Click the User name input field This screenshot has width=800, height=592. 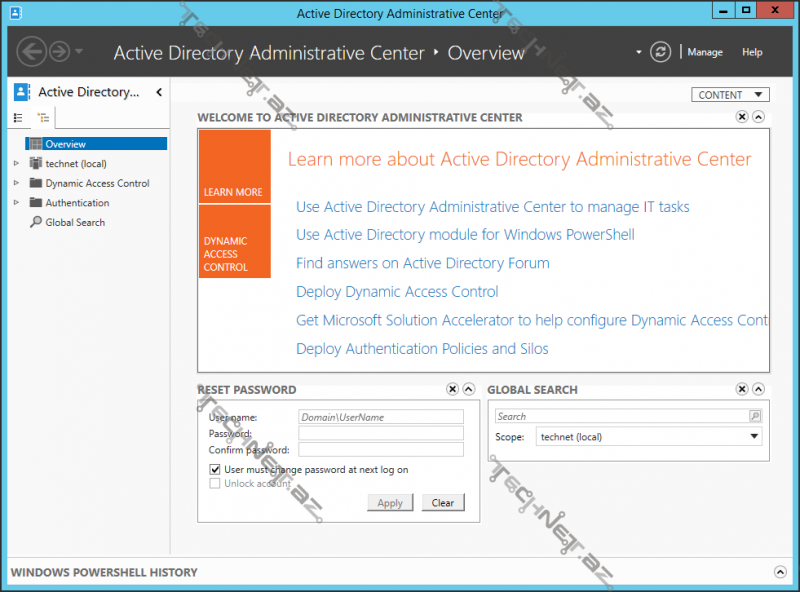(x=380, y=417)
